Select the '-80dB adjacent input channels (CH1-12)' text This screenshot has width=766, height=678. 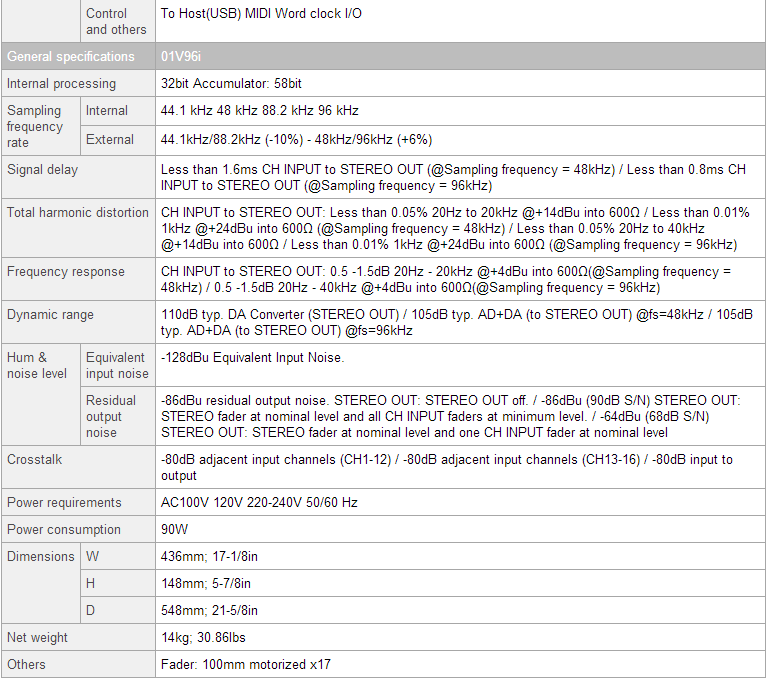(x=276, y=460)
